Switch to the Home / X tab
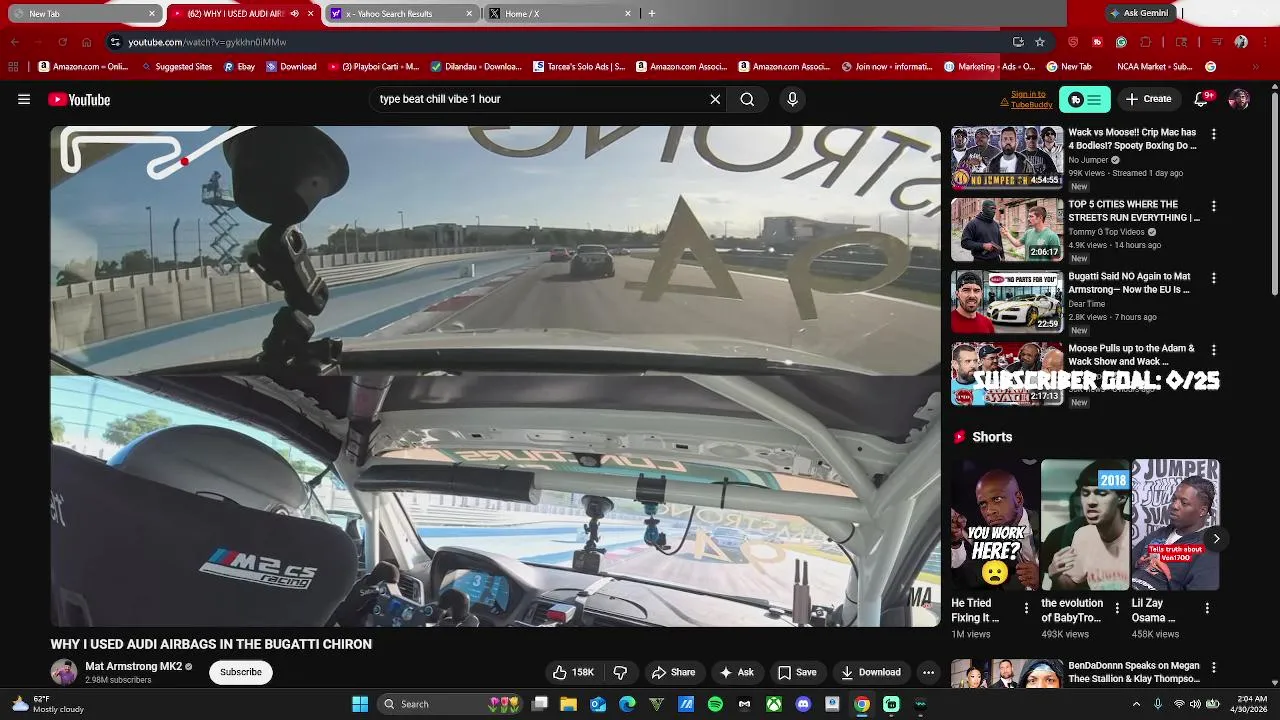 tap(560, 14)
